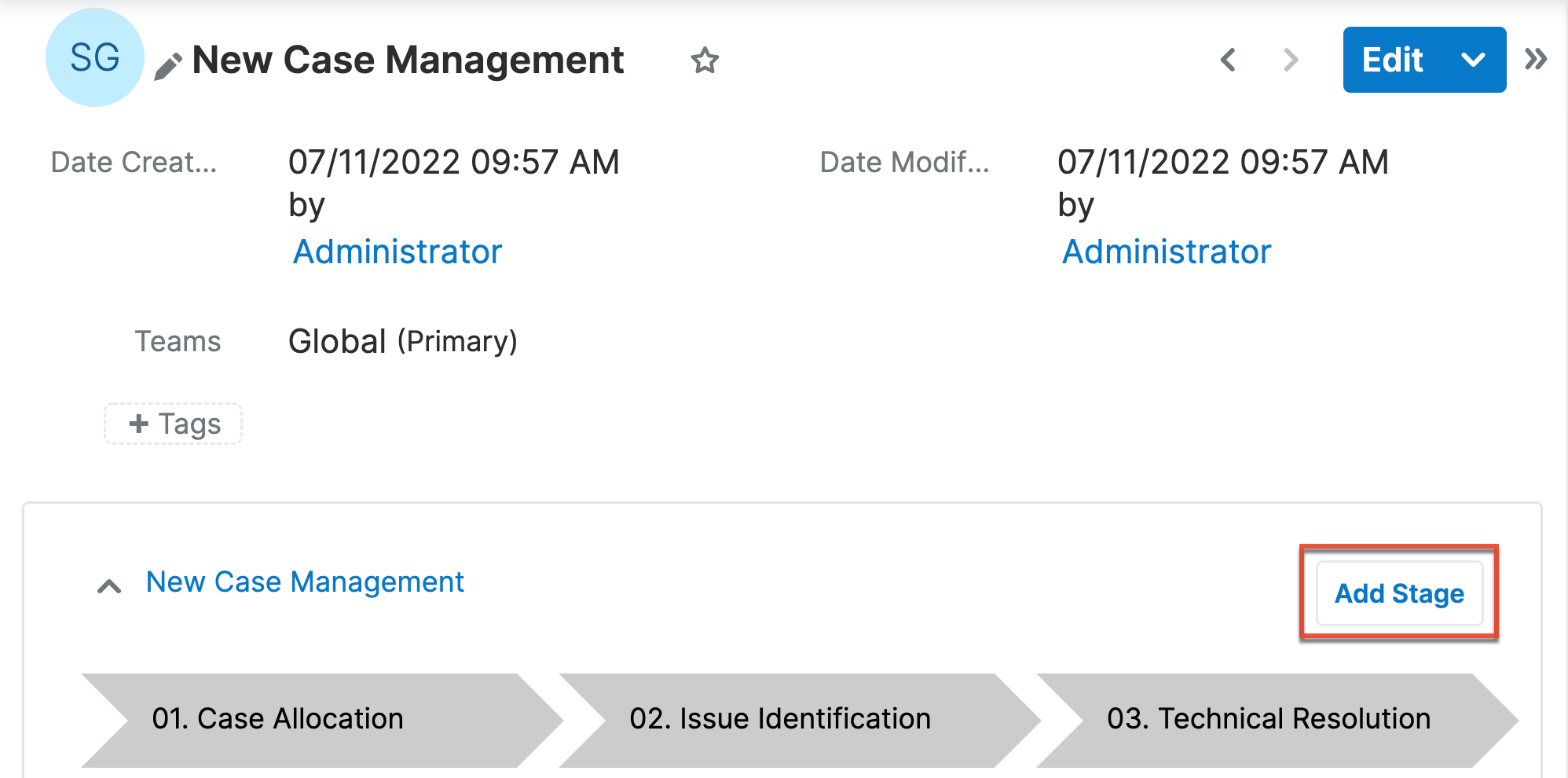Click the pencil icon beside the title

point(168,67)
